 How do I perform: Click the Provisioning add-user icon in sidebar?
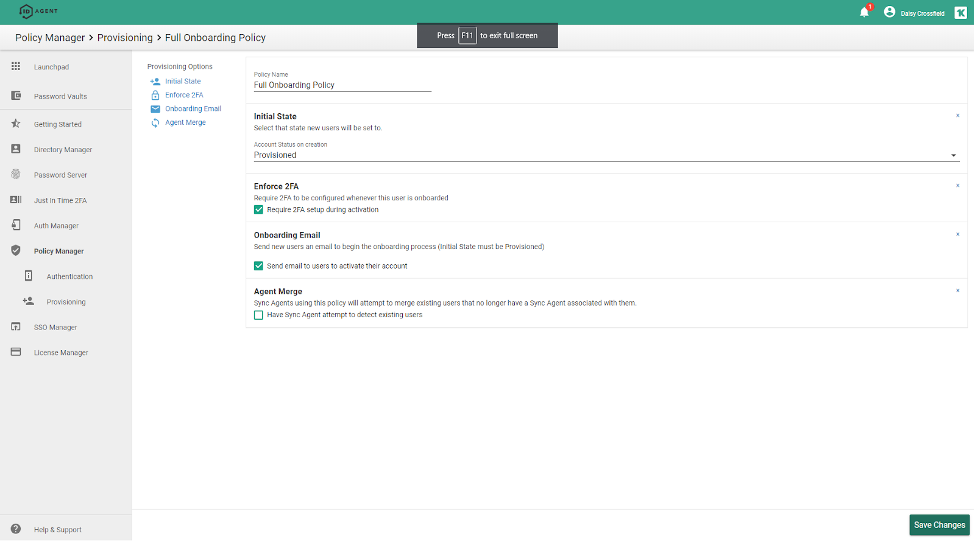click(29, 301)
